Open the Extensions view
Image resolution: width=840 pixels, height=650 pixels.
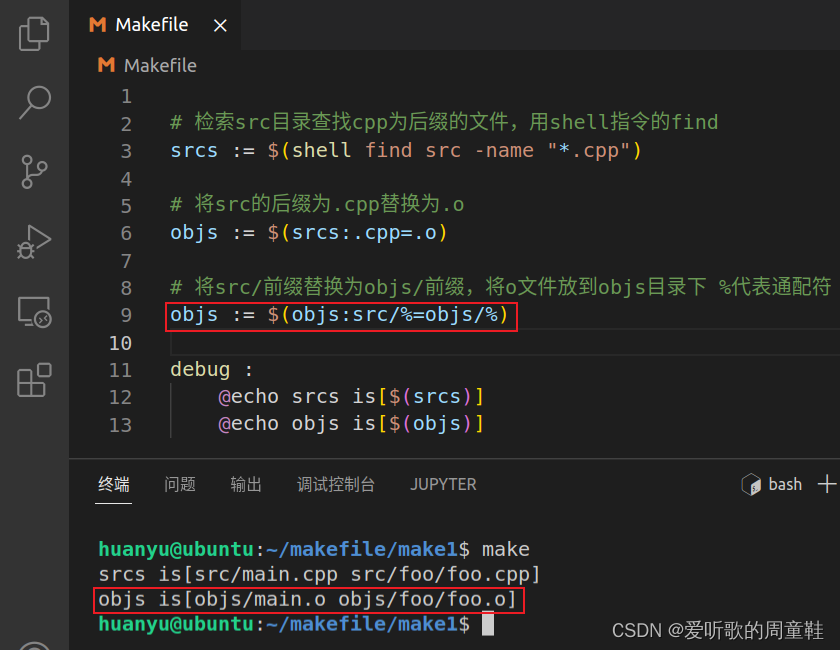coord(34,380)
